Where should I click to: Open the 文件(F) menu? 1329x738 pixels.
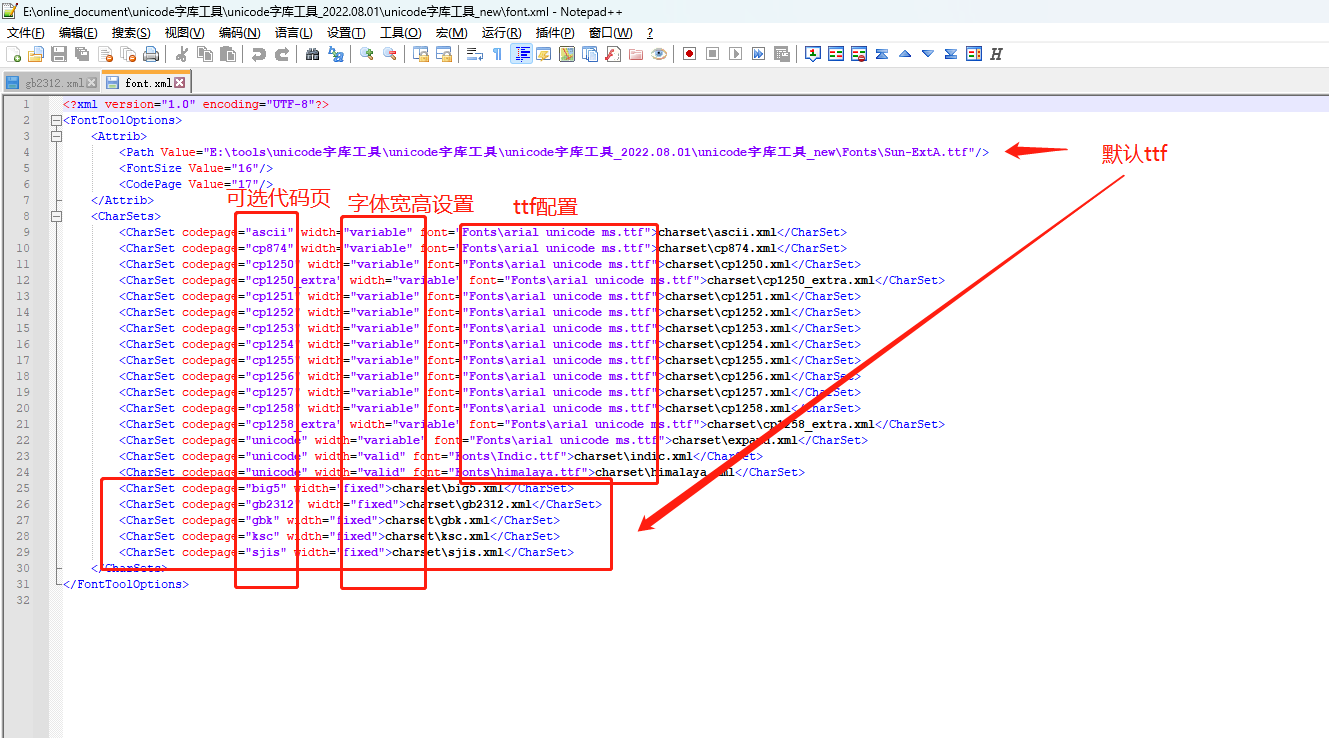[26, 33]
